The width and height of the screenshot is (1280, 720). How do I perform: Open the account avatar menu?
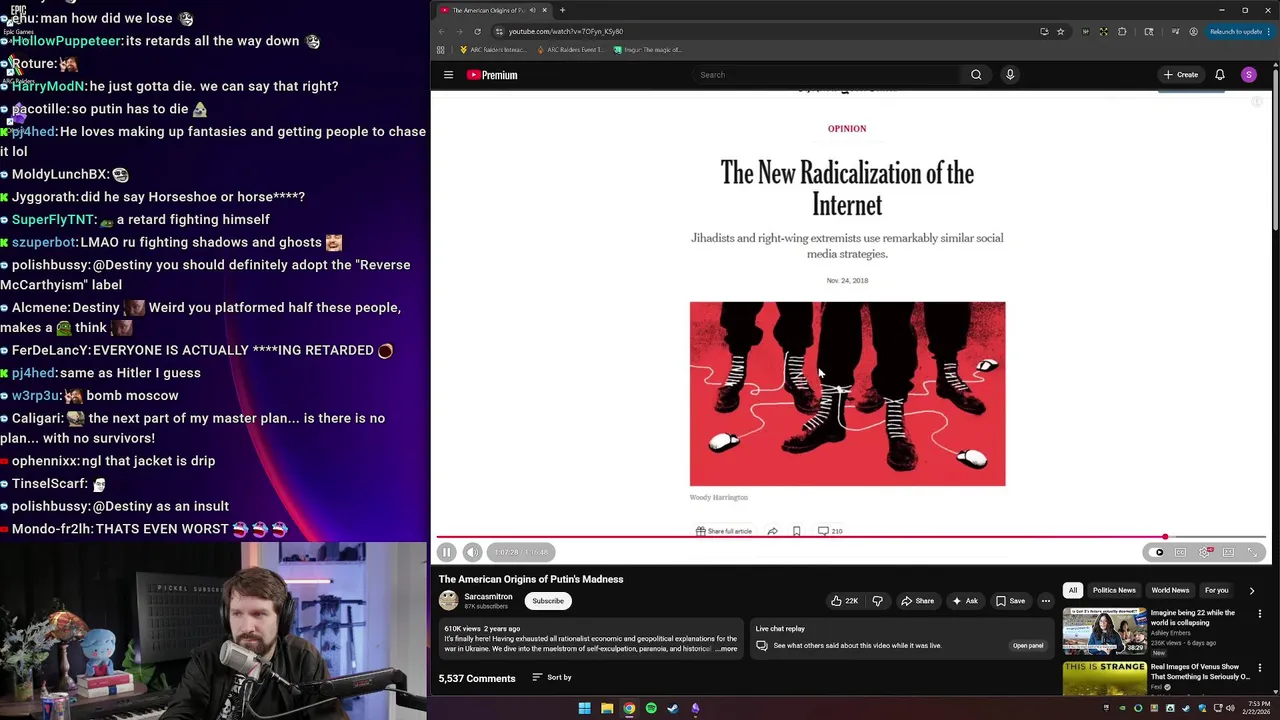coord(1249,75)
